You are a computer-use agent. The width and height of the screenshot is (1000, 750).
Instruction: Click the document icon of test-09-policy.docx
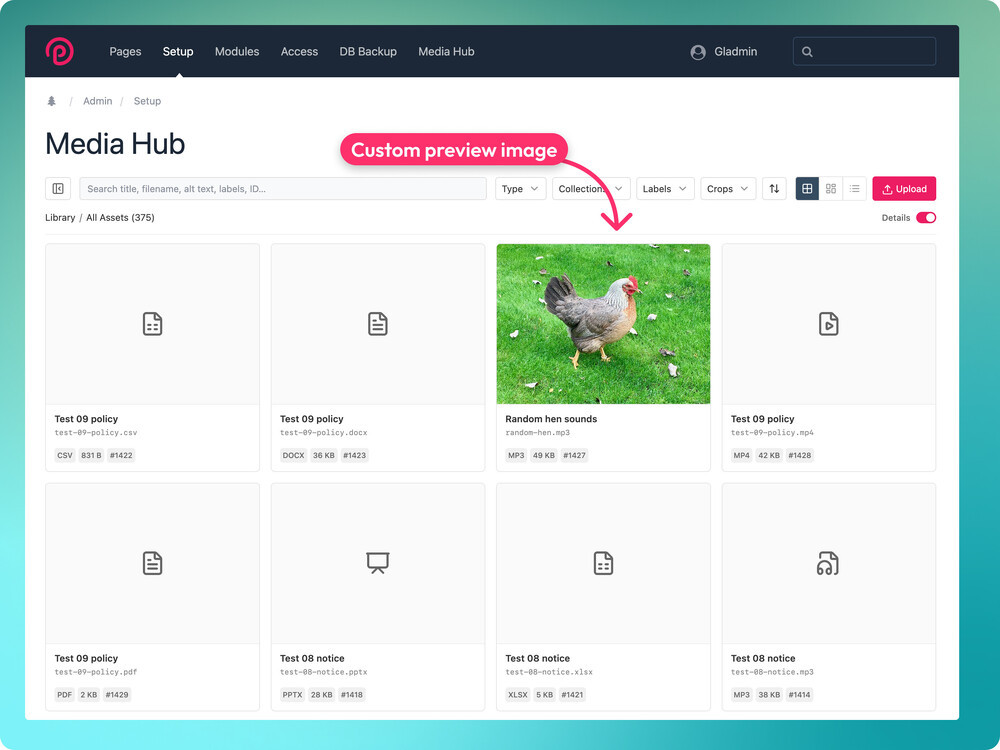tap(378, 324)
